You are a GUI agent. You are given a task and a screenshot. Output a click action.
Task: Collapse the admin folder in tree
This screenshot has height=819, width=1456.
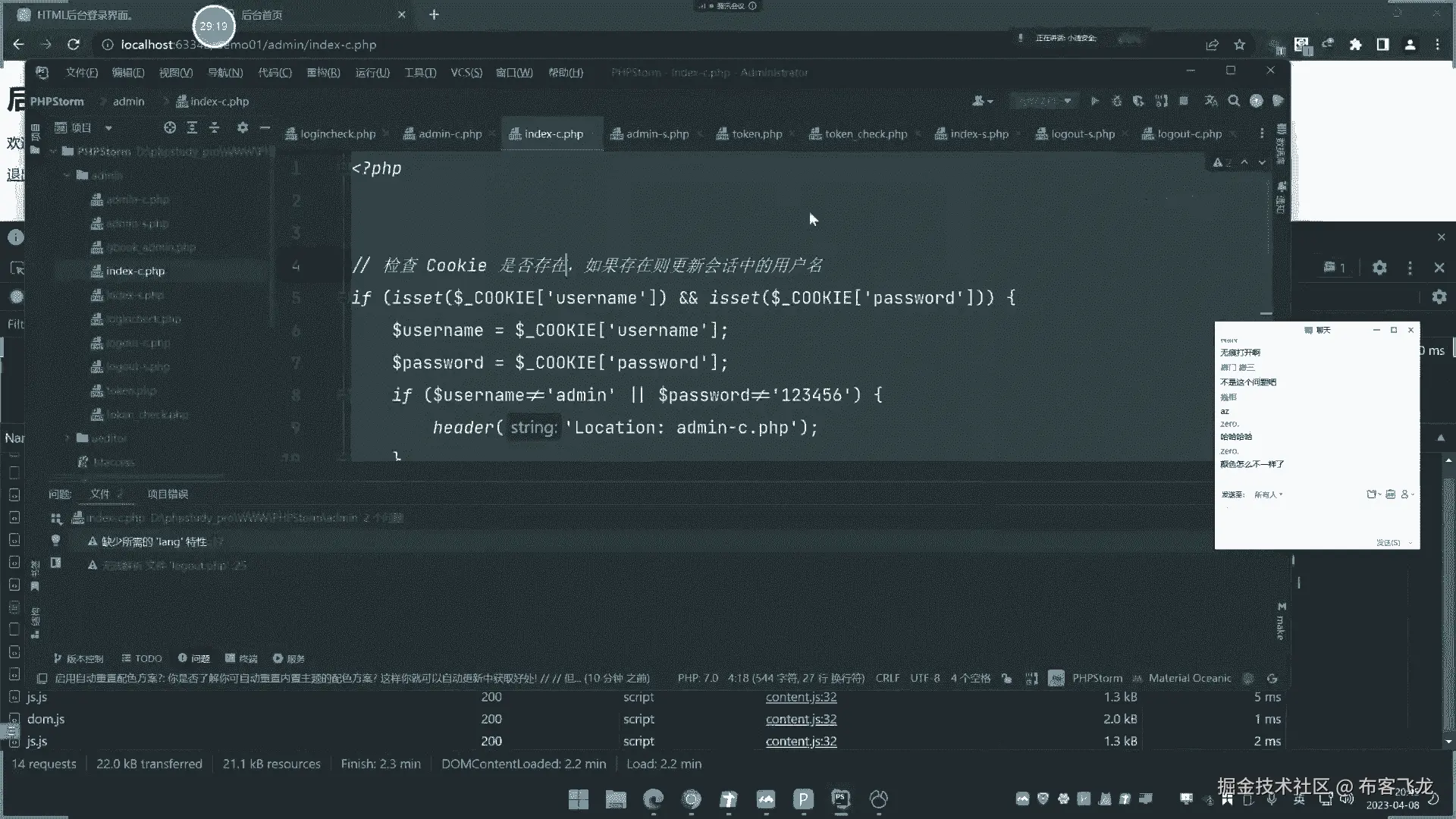click(67, 175)
